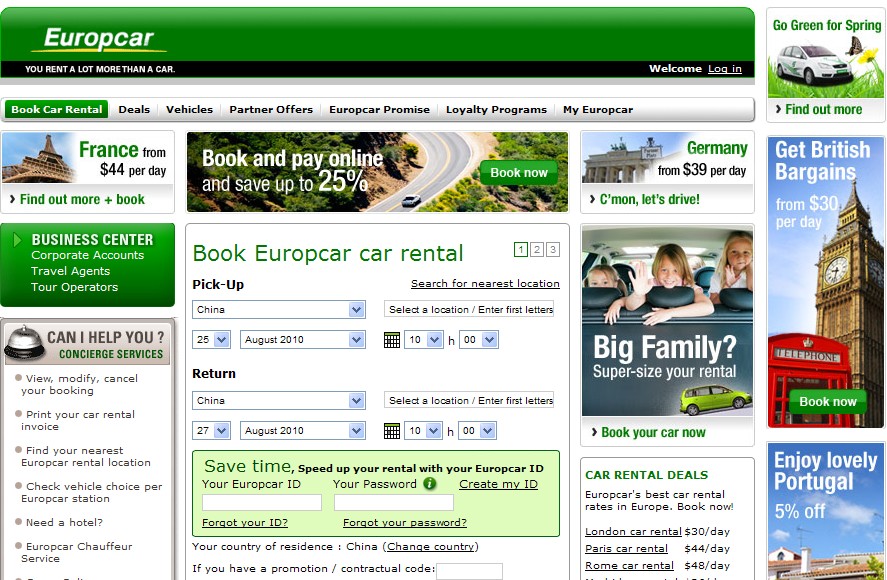Select the My Europcar tab
Screen dimensions: 887x580
click(598, 110)
